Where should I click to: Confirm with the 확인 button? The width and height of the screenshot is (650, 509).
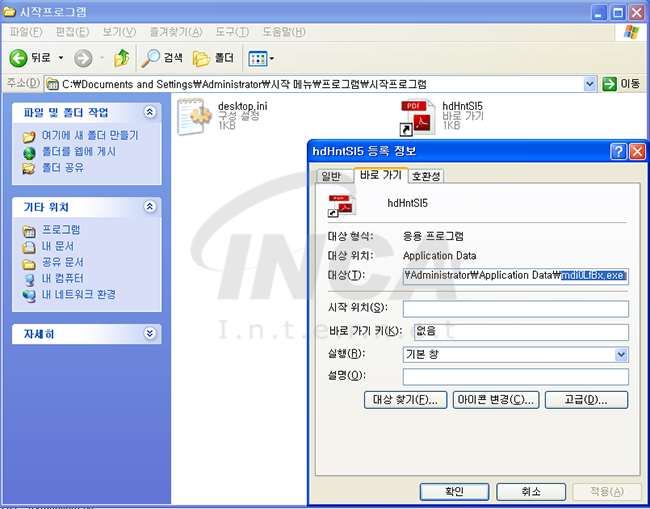tap(454, 492)
